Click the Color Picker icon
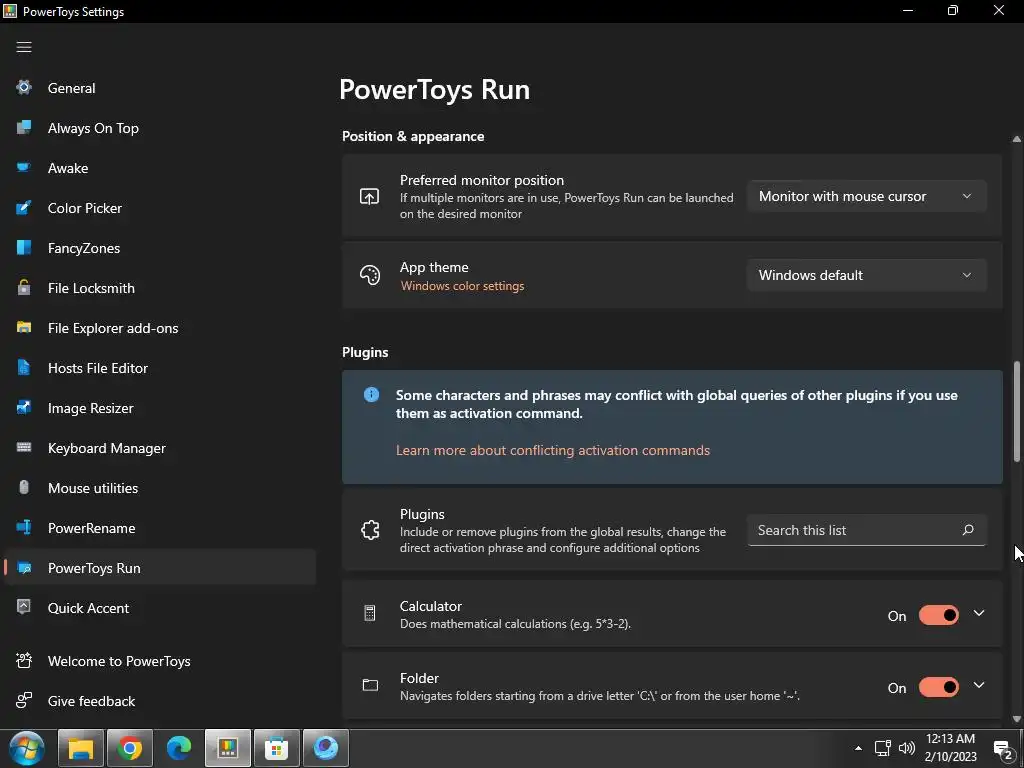The height and width of the screenshot is (768, 1024). 24,208
